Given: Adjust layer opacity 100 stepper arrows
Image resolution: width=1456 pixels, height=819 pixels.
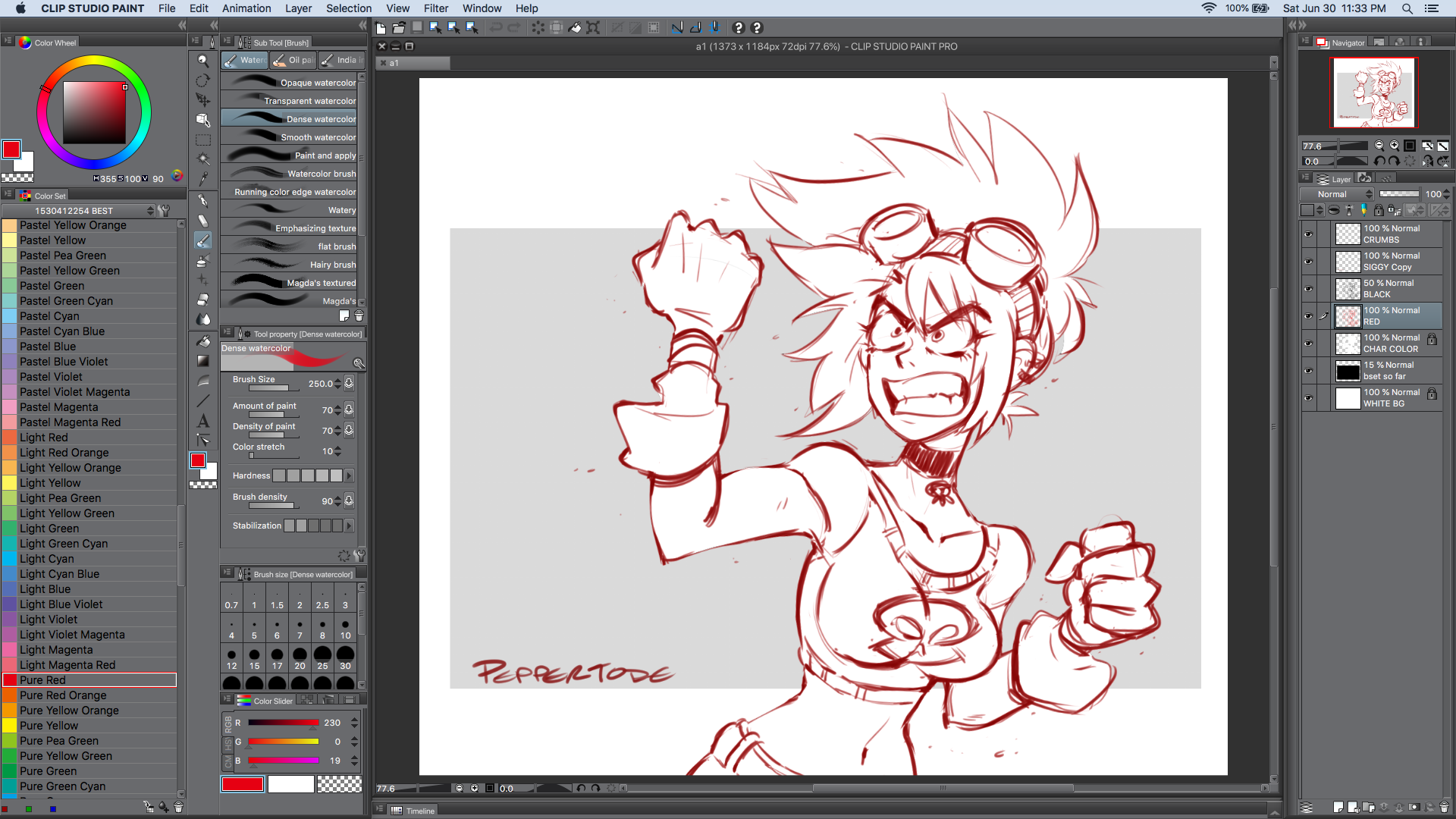Looking at the screenshot, I should click(1446, 194).
